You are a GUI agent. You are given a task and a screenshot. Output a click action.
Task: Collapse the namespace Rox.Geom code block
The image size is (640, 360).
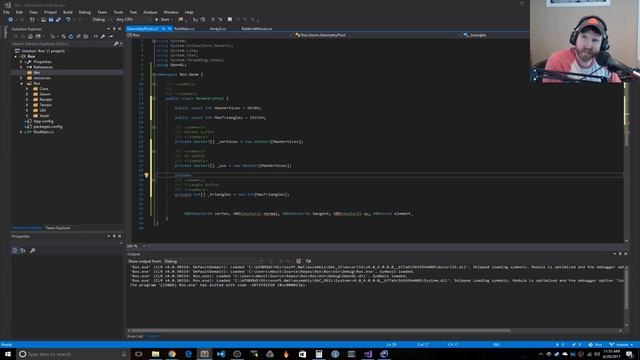(x=154, y=75)
